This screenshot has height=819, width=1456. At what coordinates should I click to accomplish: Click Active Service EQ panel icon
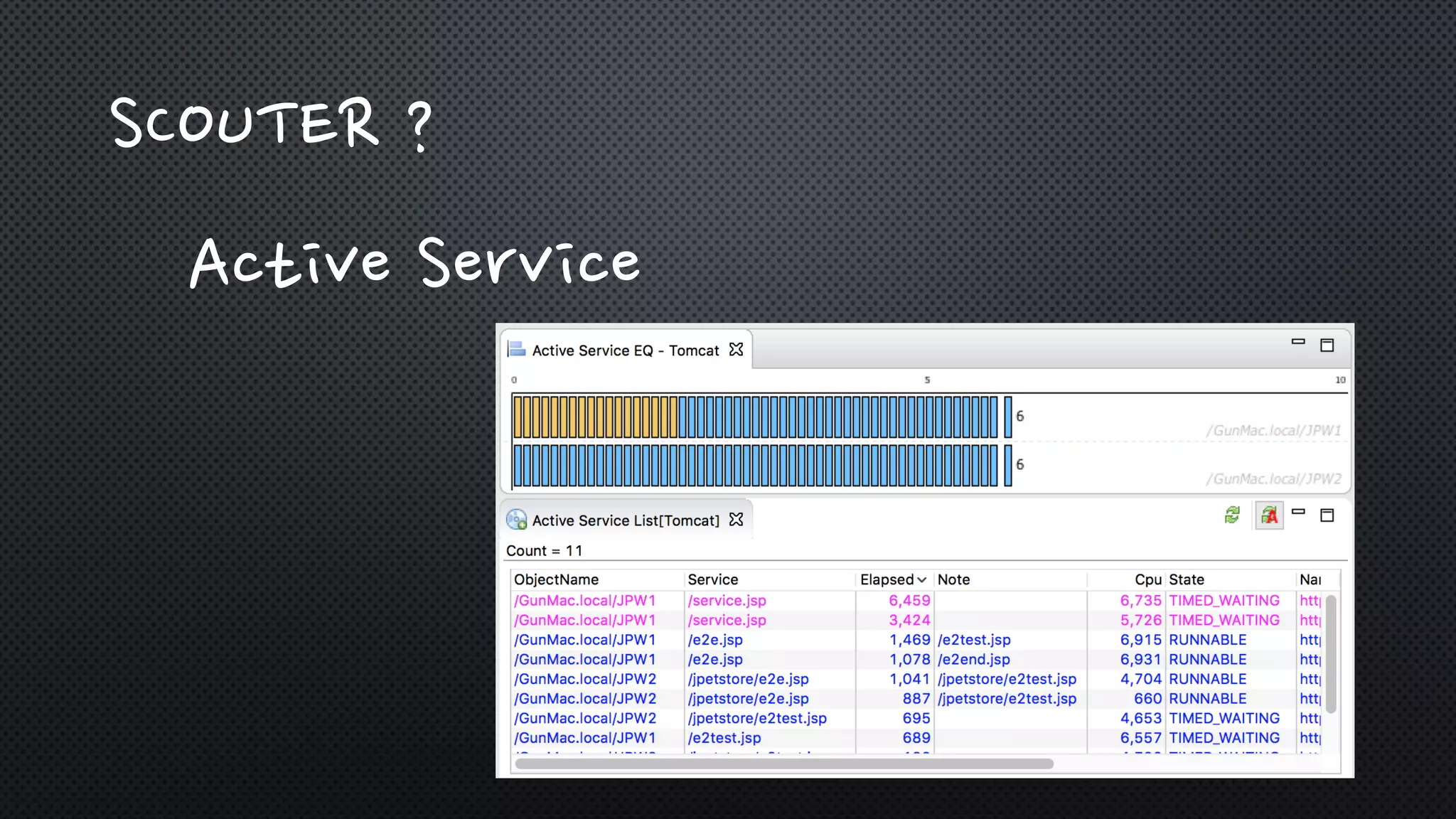point(516,349)
